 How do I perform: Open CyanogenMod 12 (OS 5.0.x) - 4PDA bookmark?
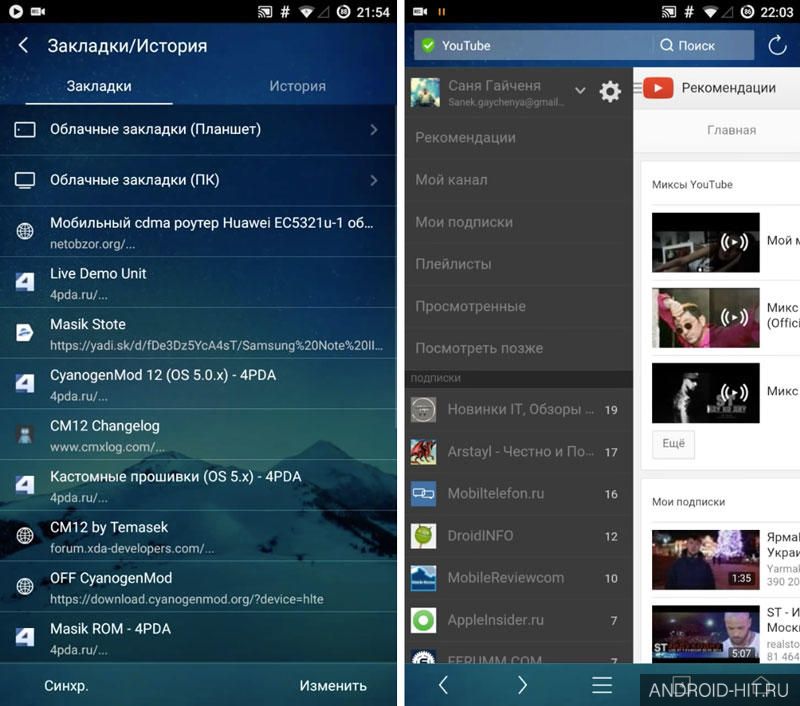[x=198, y=384]
